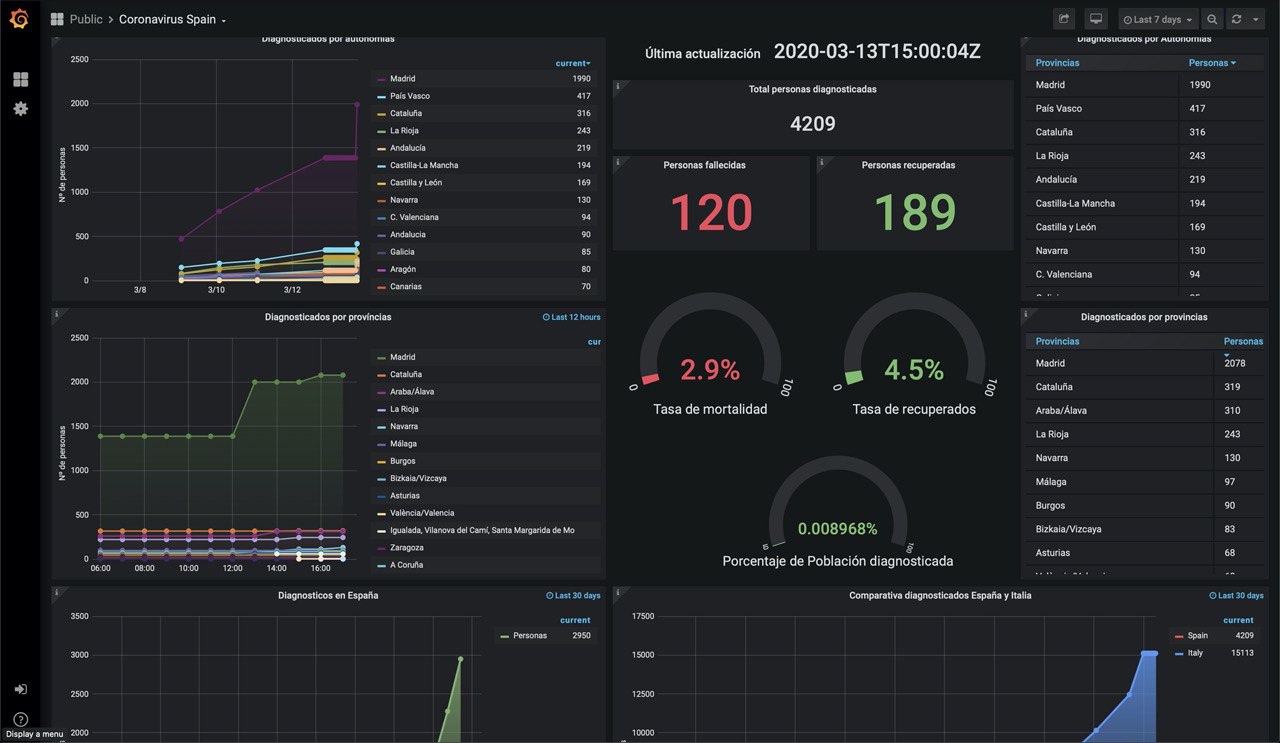Toggle Bizkaia/Vizcaya series in províncias legend
Image resolution: width=1280 pixels, height=743 pixels.
tap(418, 479)
